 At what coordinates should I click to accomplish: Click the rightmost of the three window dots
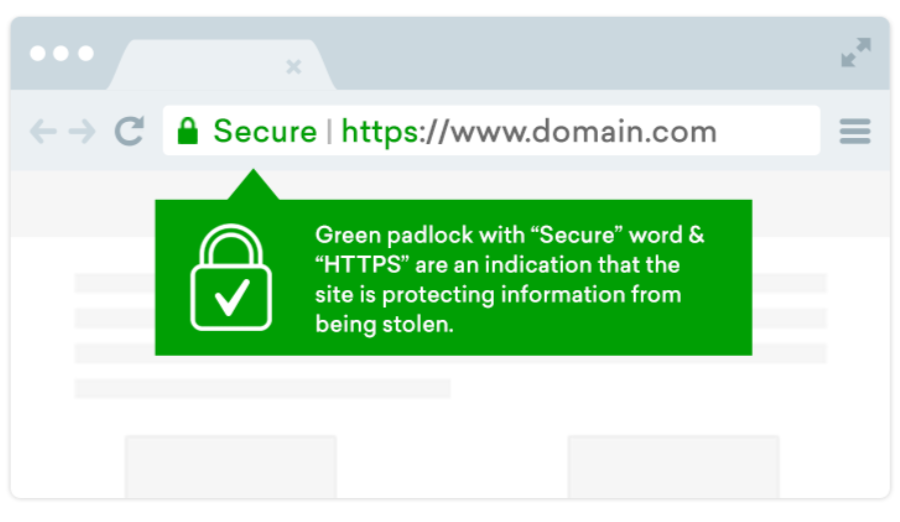coord(86,53)
